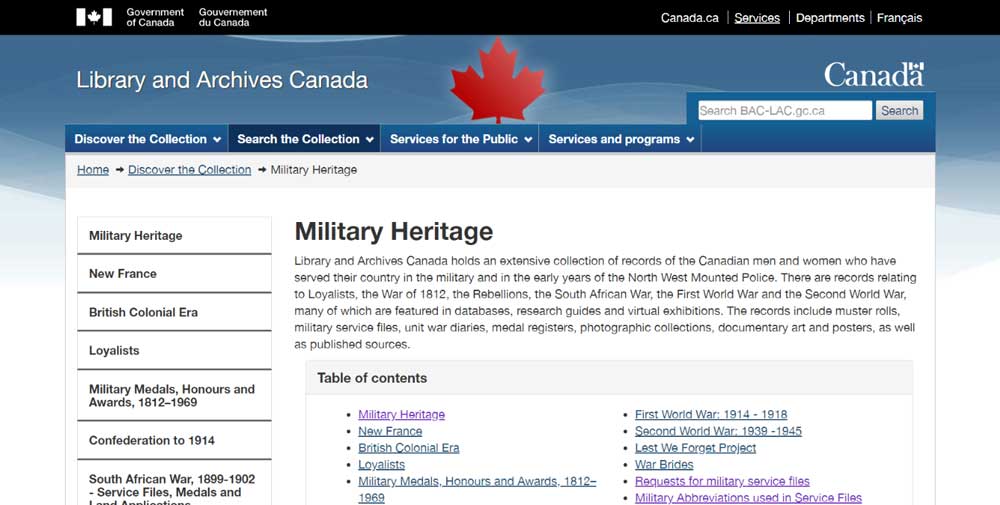The width and height of the screenshot is (1000, 505).
Task: Select Loyalists in the left sidebar
Action: click(114, 351)
